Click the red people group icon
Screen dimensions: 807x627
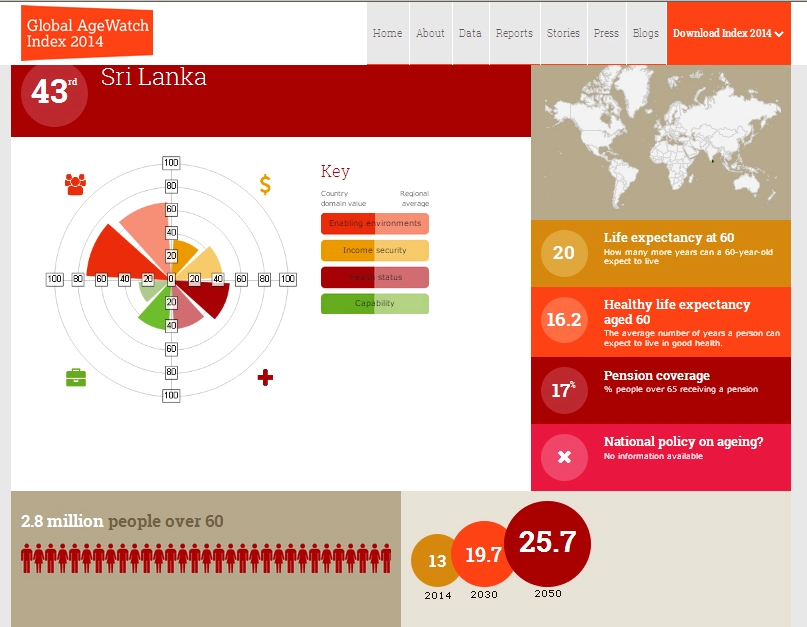coord(75,183)
